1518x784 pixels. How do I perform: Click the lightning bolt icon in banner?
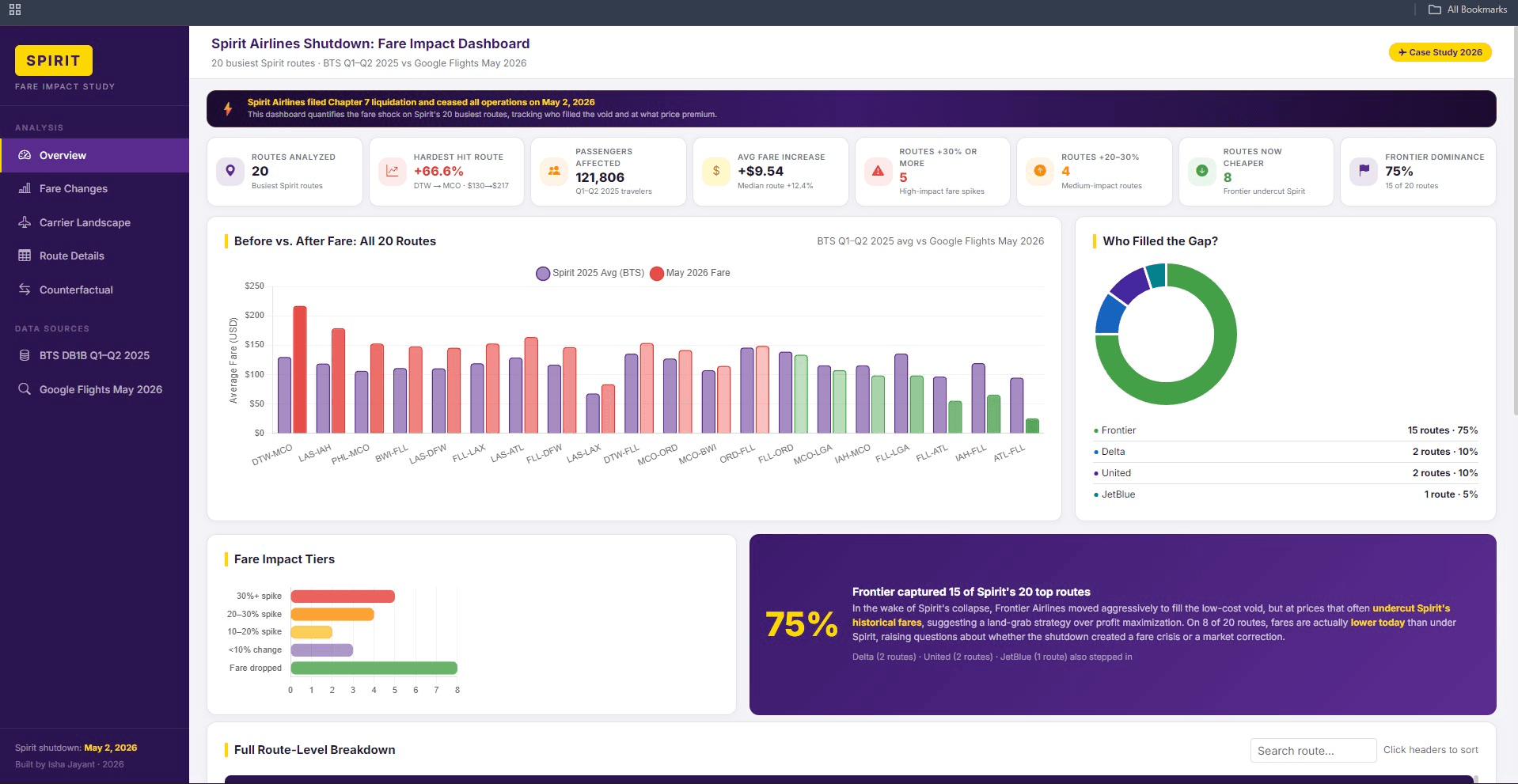228,108
